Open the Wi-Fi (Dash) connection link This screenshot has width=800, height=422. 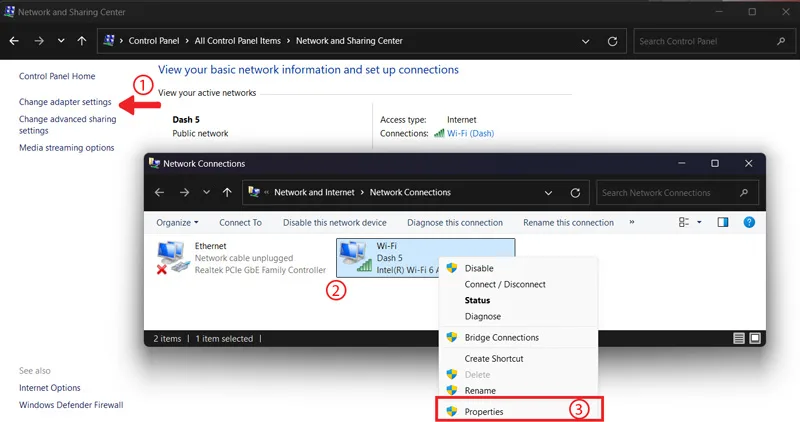[x=470, y=134]
